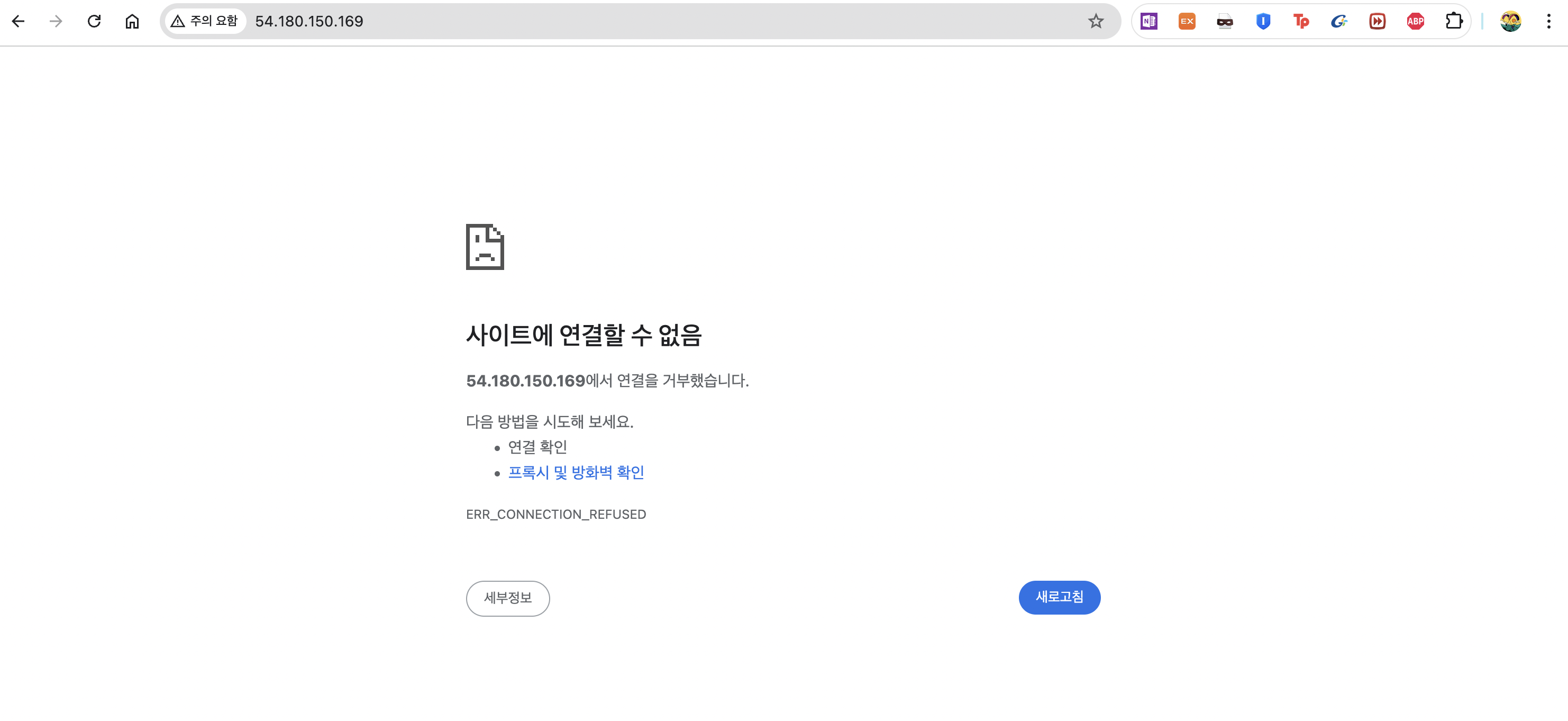Image resolution: width=1568 pixels, height=721 pixels.
Task: Open the fast-forward video speed extension
Action: [1378, 21]
